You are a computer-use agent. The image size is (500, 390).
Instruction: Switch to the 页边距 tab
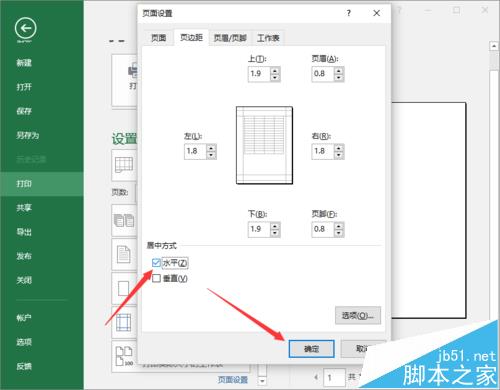point(191,37)
